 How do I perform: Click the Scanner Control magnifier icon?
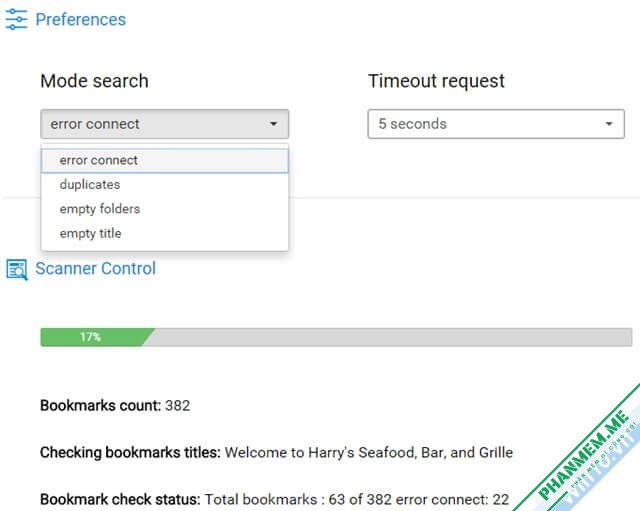[17, 269]
